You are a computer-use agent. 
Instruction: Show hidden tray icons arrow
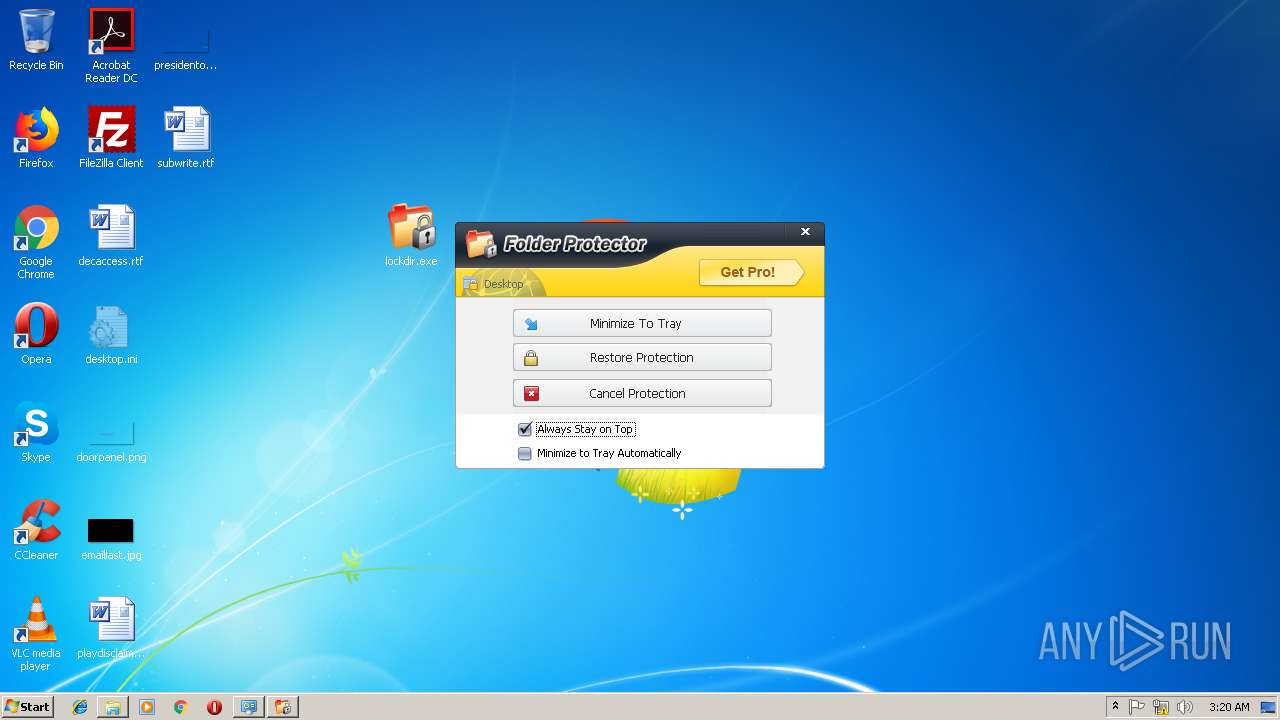(1116, 707)
